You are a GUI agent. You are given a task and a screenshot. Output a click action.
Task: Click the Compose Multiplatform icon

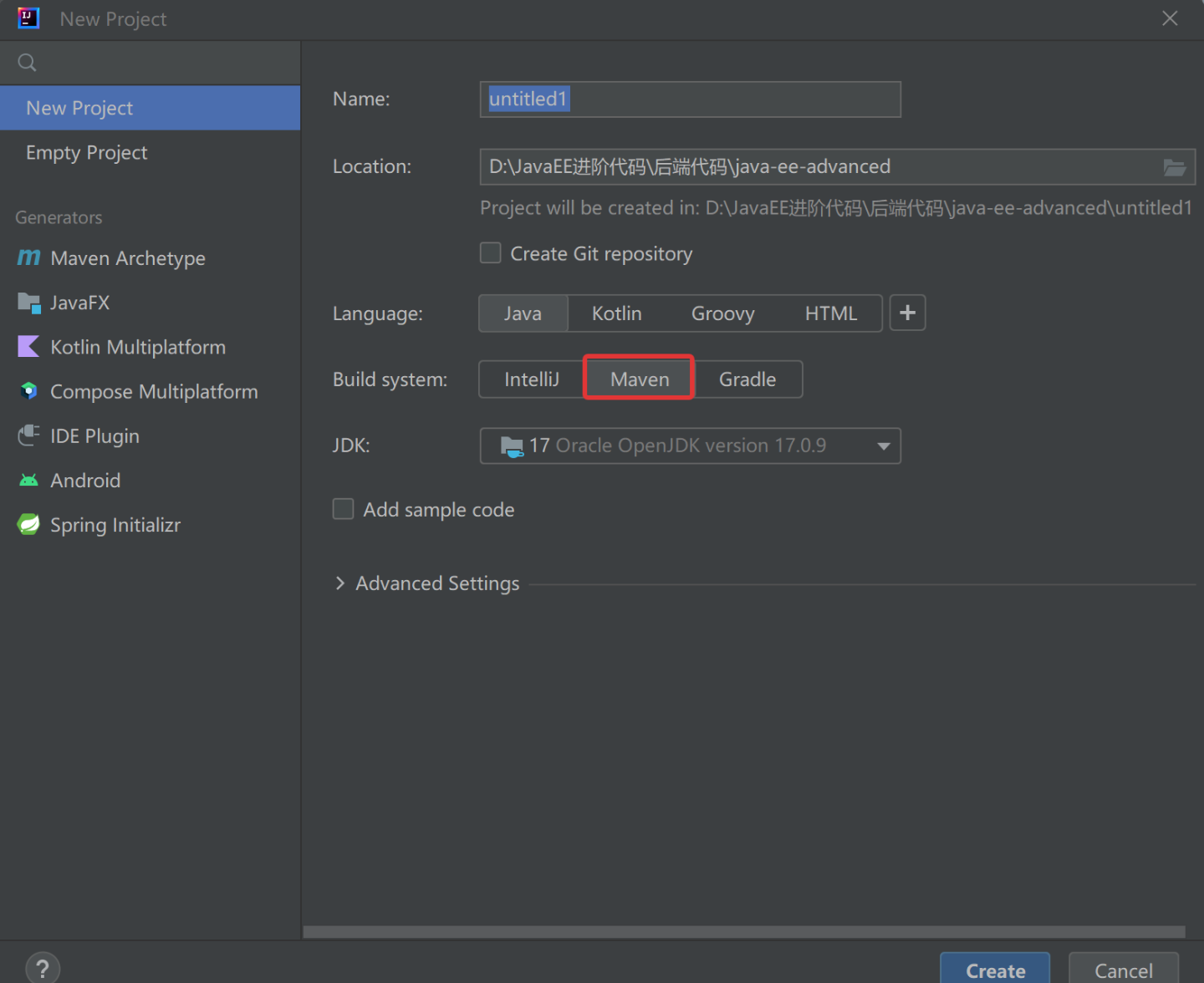(29, 391)
